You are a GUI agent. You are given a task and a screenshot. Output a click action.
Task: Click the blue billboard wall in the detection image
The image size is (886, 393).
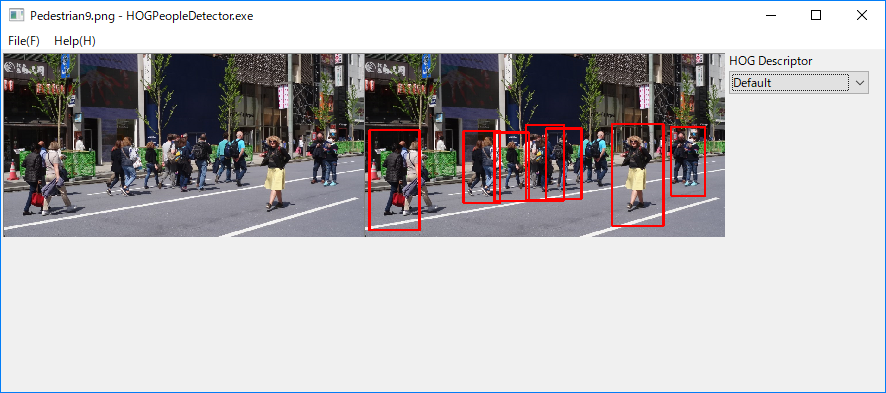tap(545, 90)
